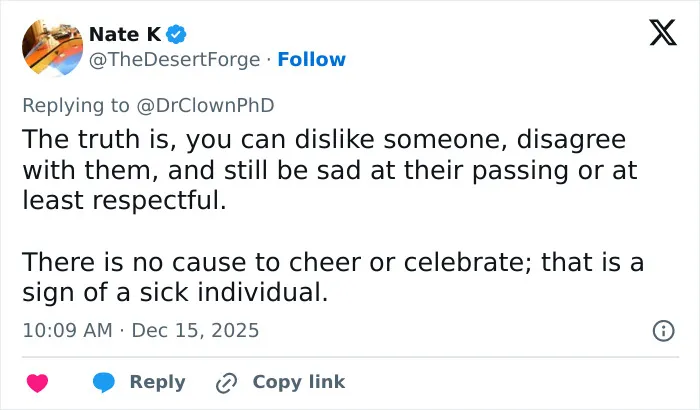Follow @TheDesertForge via the Follow link
The width and height of the screenshot is (700, 410).
(x=312, y=59)
